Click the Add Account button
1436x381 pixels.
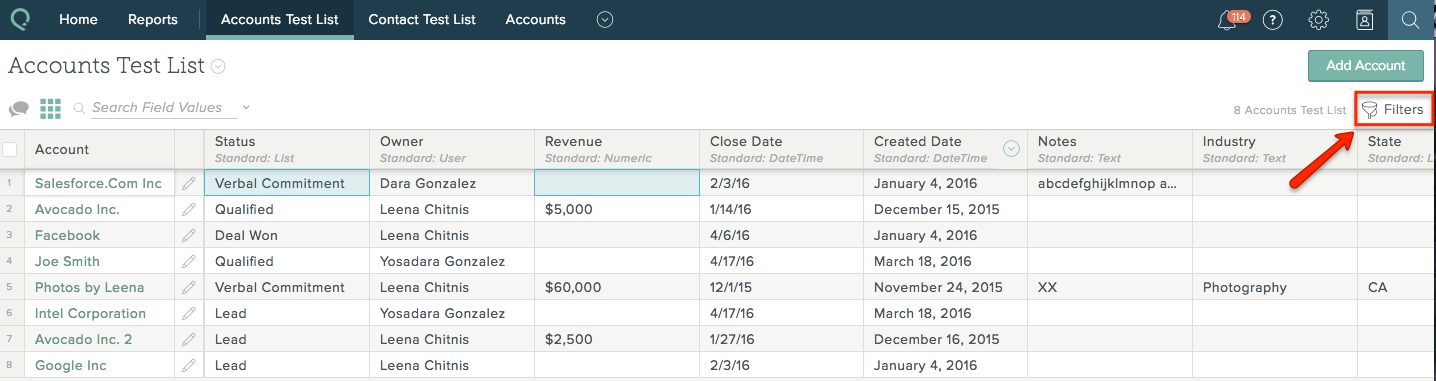click(x=1366, y=65)
